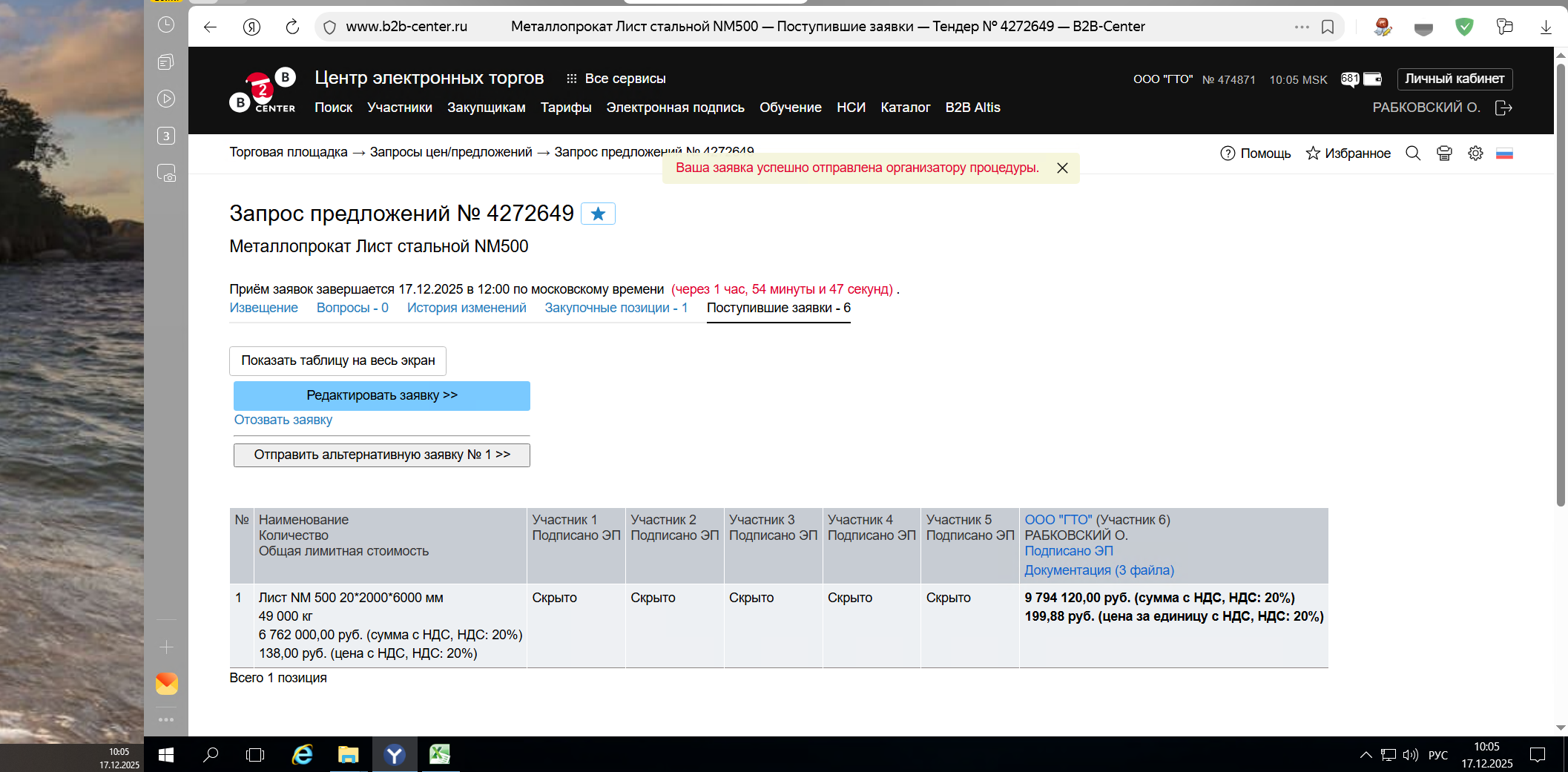Switch to the История изменений tab

tap(467, 308)
